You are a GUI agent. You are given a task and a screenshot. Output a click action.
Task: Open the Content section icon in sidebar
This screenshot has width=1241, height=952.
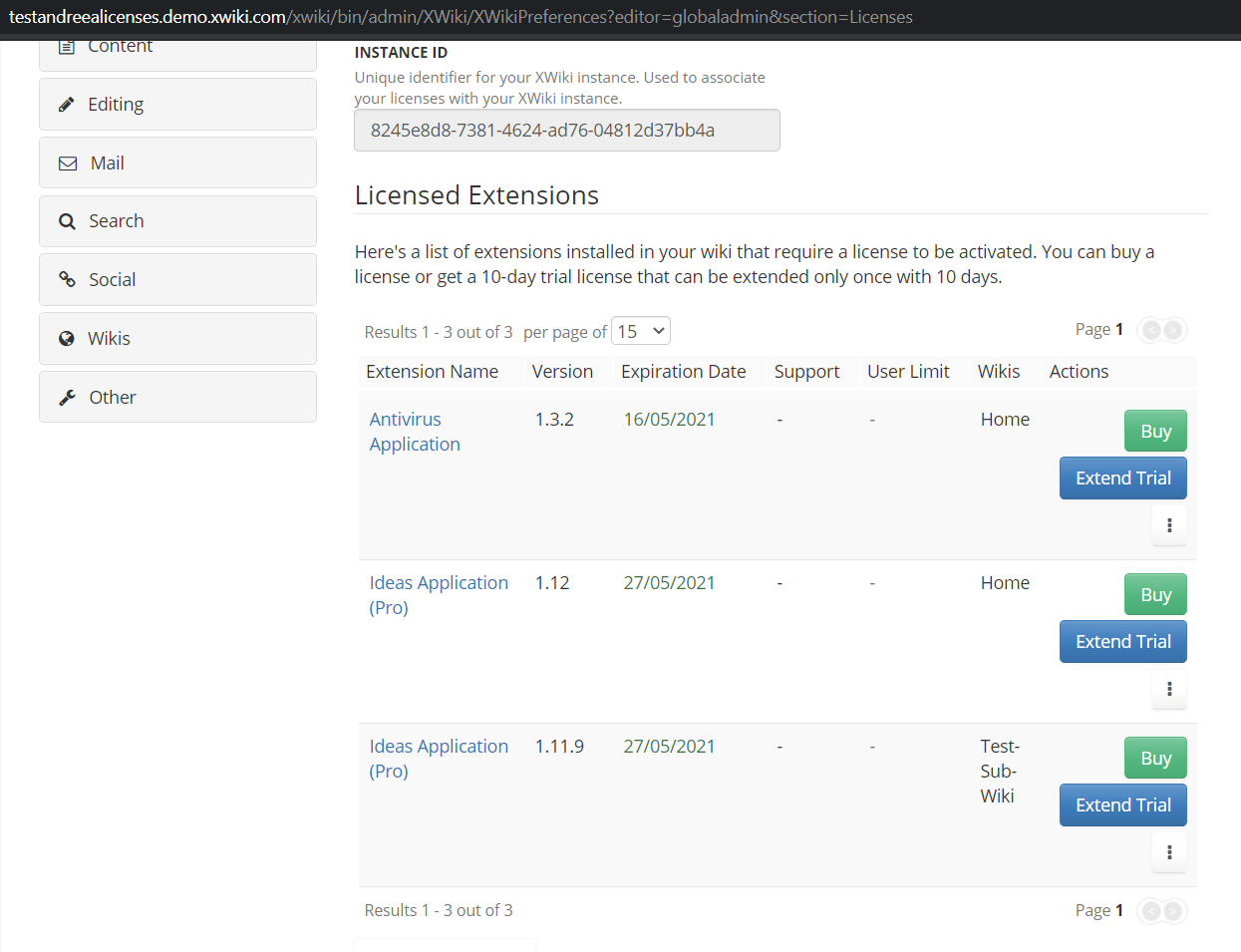coord(68,45)
